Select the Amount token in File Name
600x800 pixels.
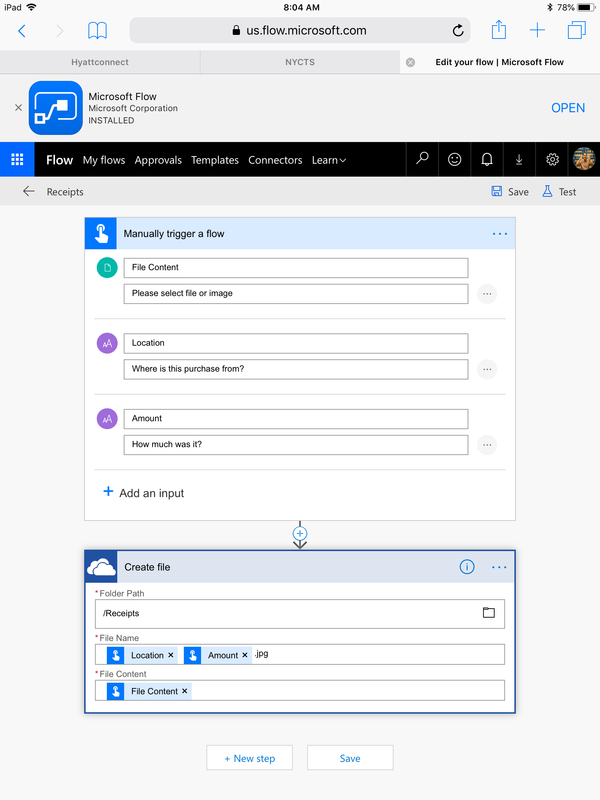click(218, 655)
